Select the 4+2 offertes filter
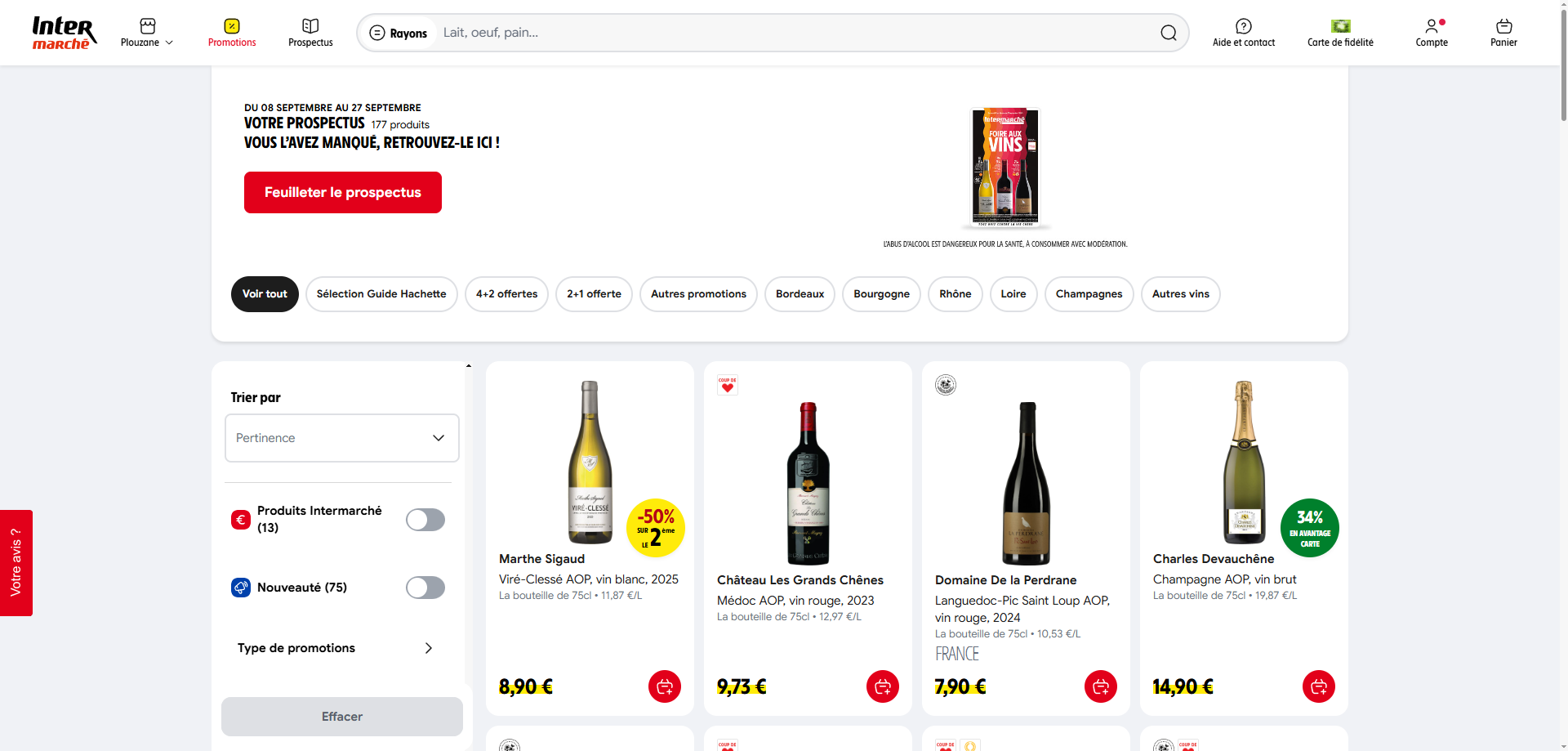 (x=506, y=294)
